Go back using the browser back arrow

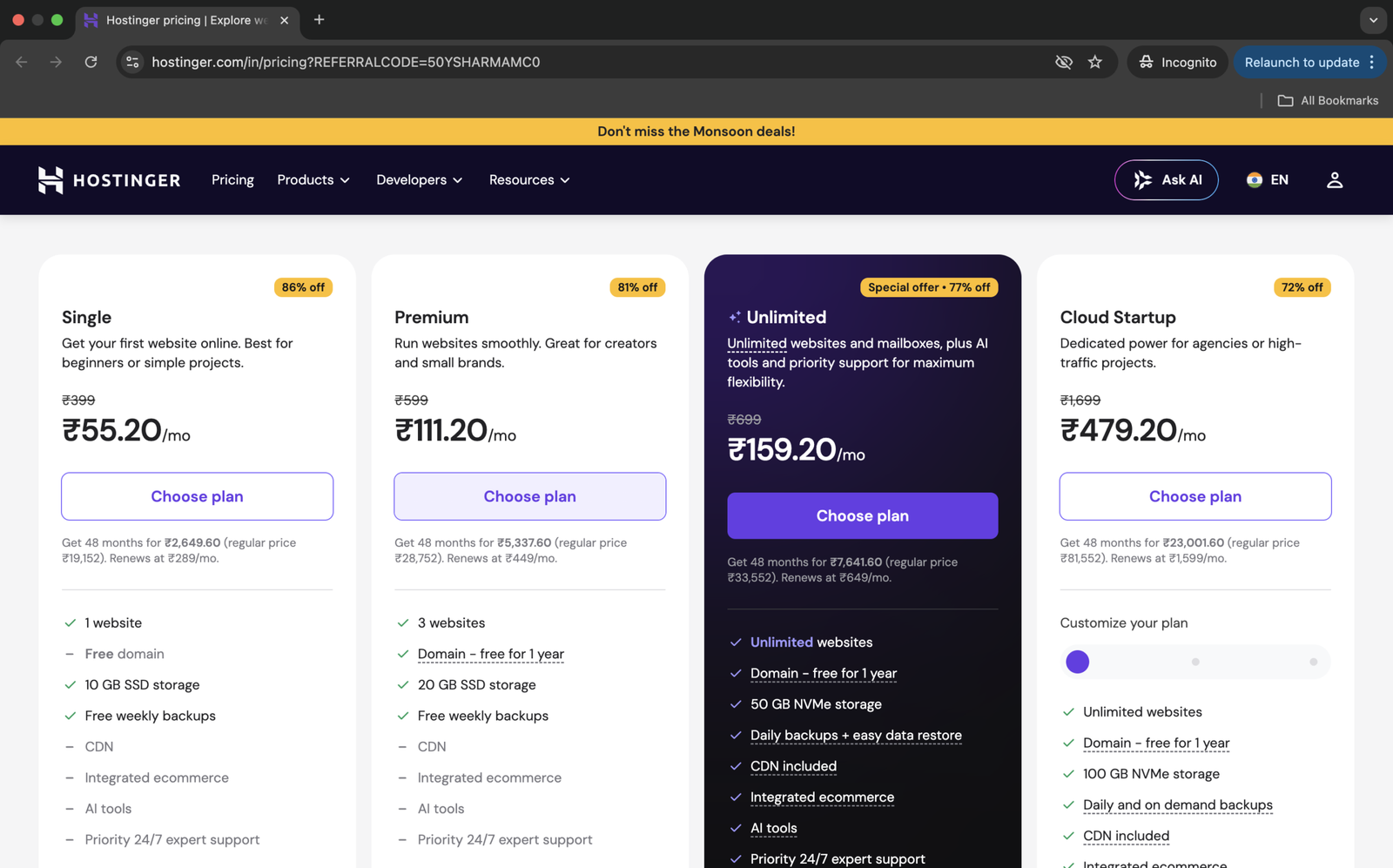pyautogui.click(x=22, y=62)
